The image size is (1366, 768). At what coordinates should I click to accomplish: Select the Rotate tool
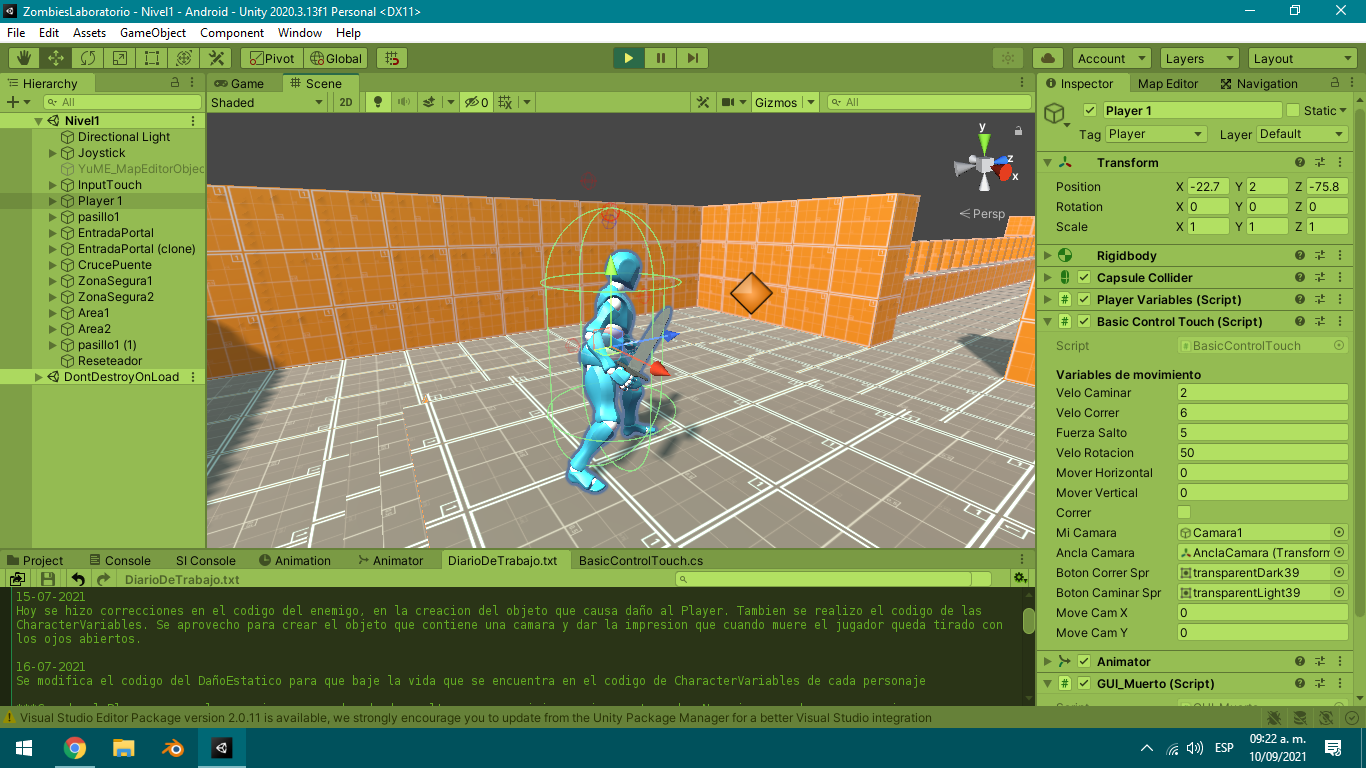[x=88, y=58]
